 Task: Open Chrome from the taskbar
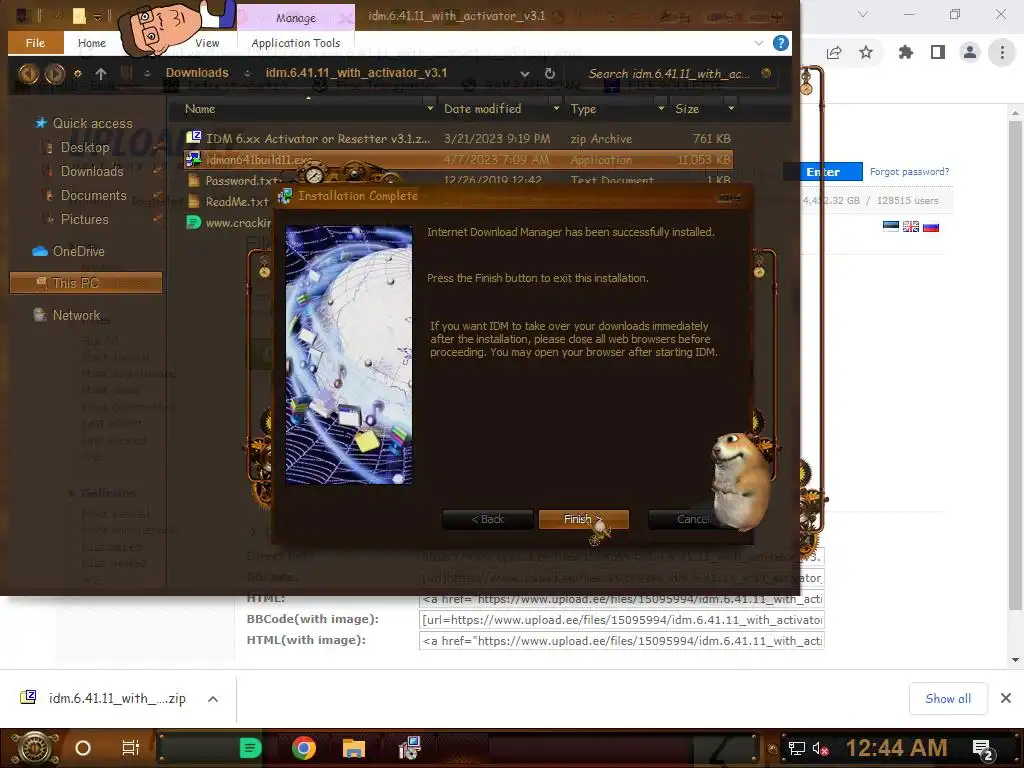coord(304,748)
